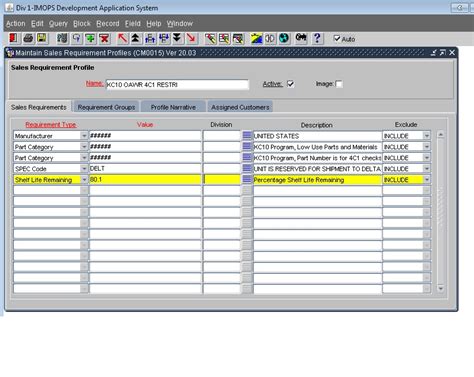Click the first pencil edit icon in toolbar
The height and width of the screenshot is (377, 474).
coord(210,38)
